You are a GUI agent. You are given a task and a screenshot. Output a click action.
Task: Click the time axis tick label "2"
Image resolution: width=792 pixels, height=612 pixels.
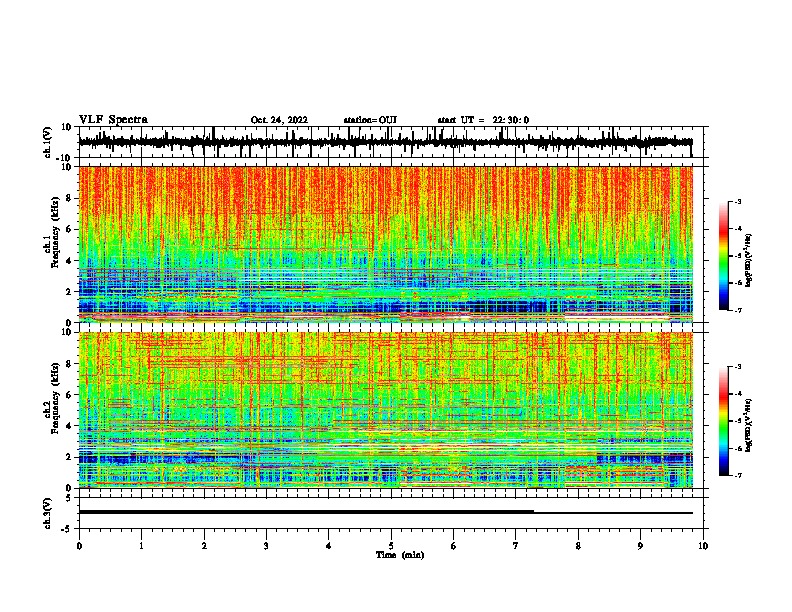click(204, 546)
